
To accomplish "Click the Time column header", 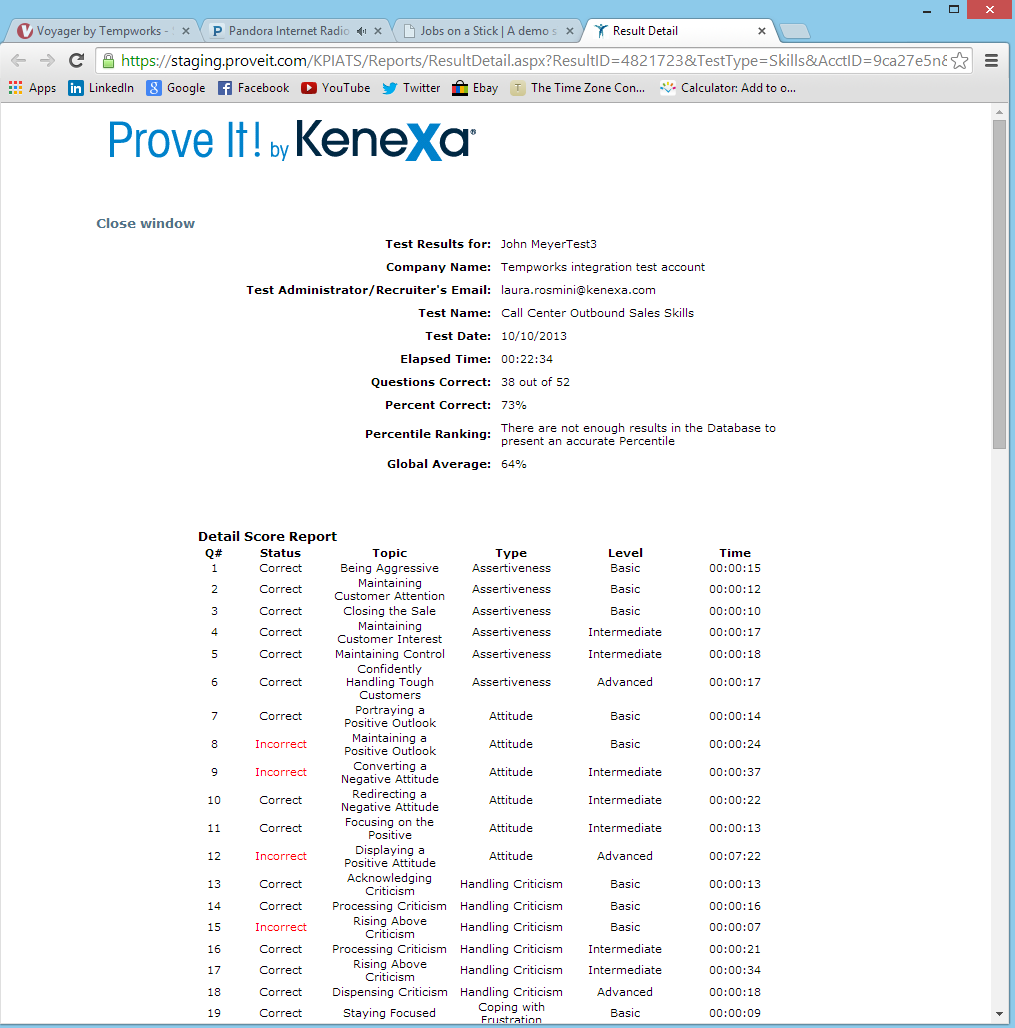I will coord(735,553).
